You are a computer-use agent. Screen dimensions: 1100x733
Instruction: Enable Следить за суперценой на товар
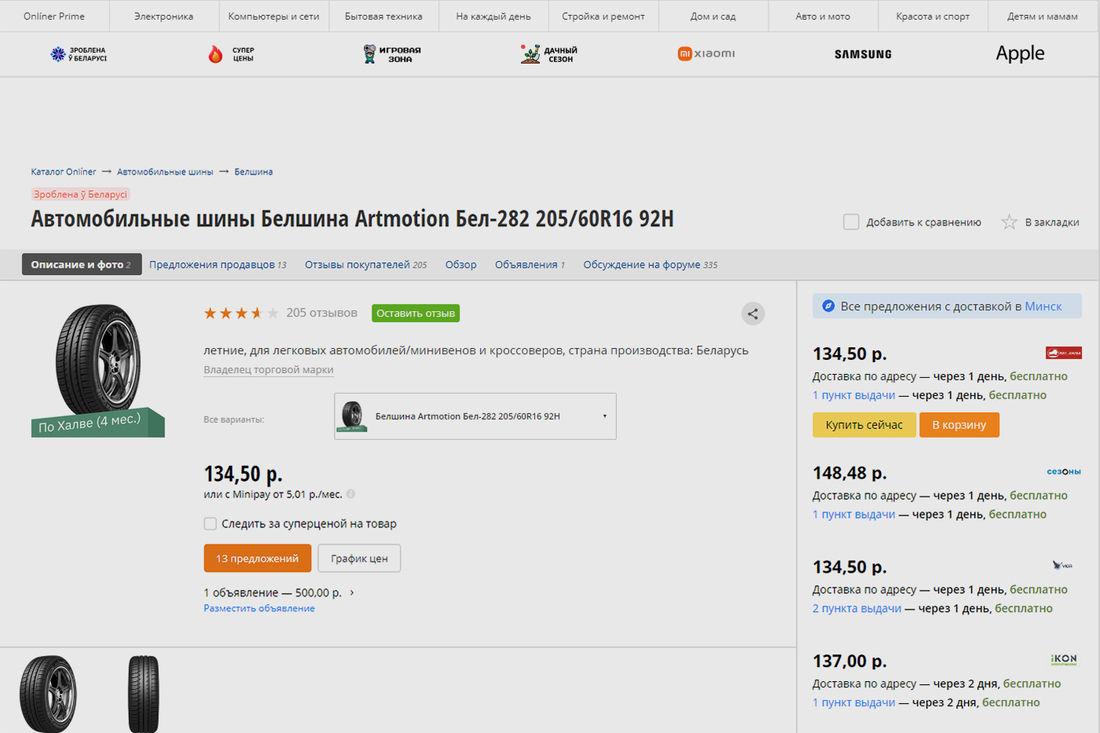[x=210, y=523]
